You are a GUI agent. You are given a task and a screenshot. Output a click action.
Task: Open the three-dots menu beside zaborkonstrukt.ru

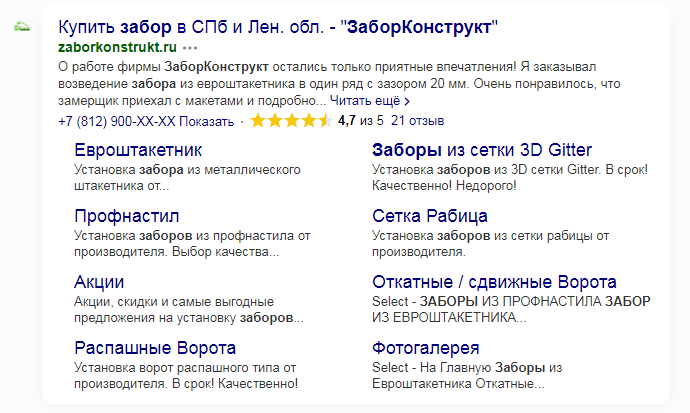[190, 48]
